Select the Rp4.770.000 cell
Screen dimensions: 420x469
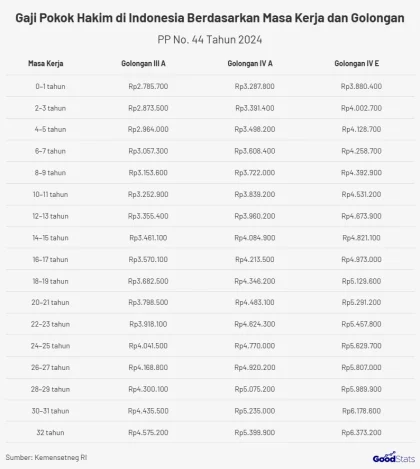pyautogui.click(x=255, y=346)
